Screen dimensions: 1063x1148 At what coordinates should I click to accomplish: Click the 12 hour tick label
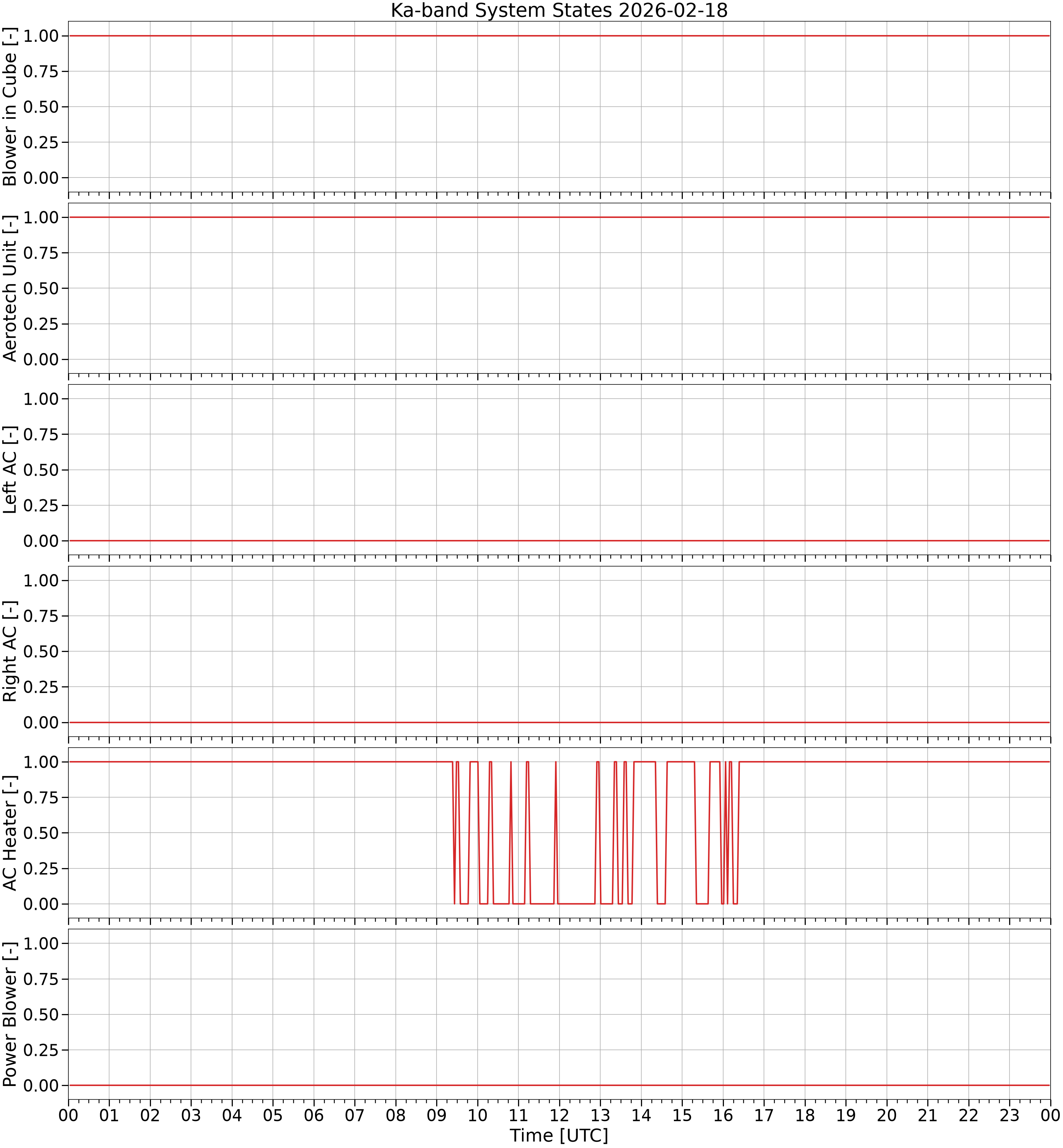[559, 1115]
